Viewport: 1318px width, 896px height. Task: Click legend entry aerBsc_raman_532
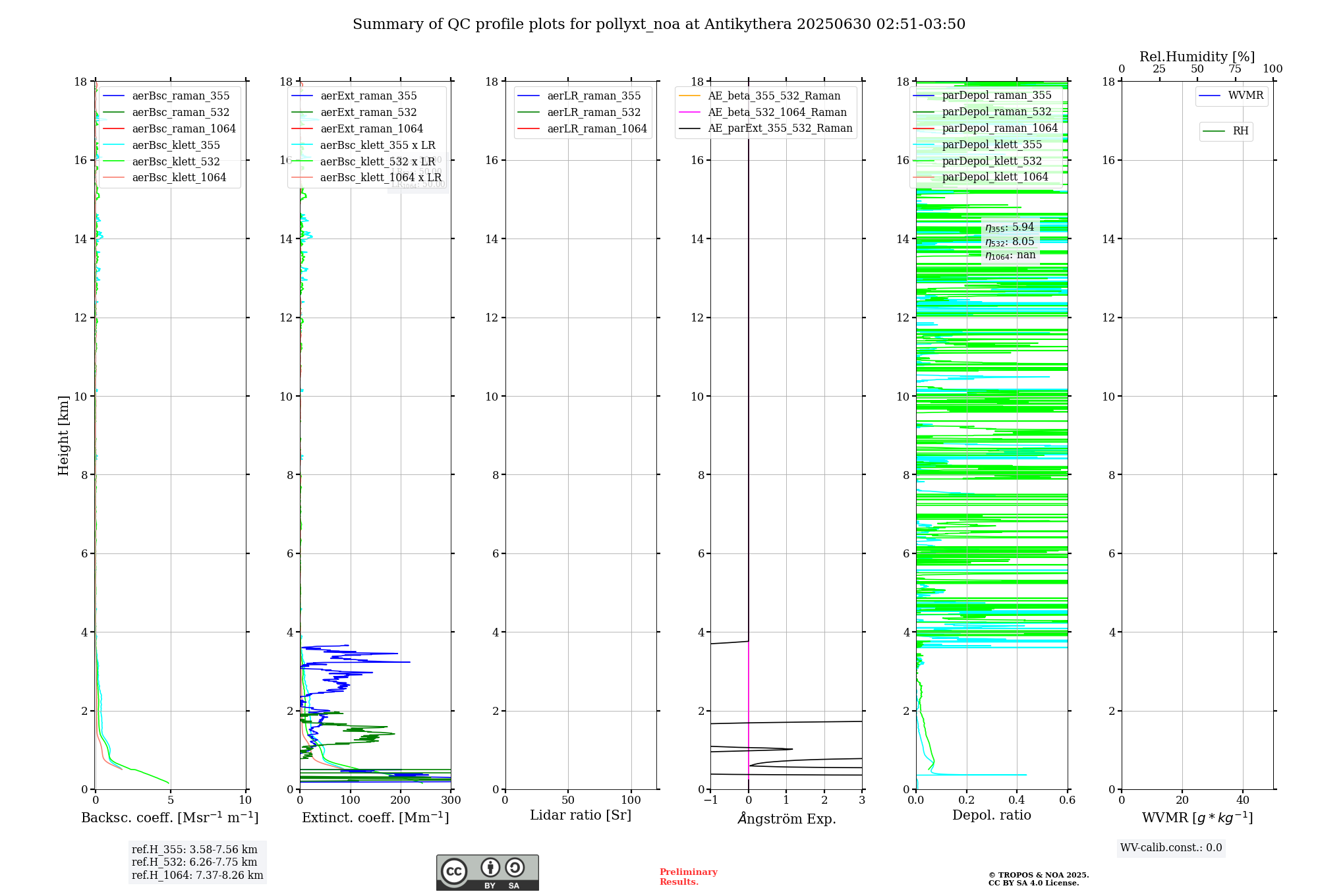[181, 113]
